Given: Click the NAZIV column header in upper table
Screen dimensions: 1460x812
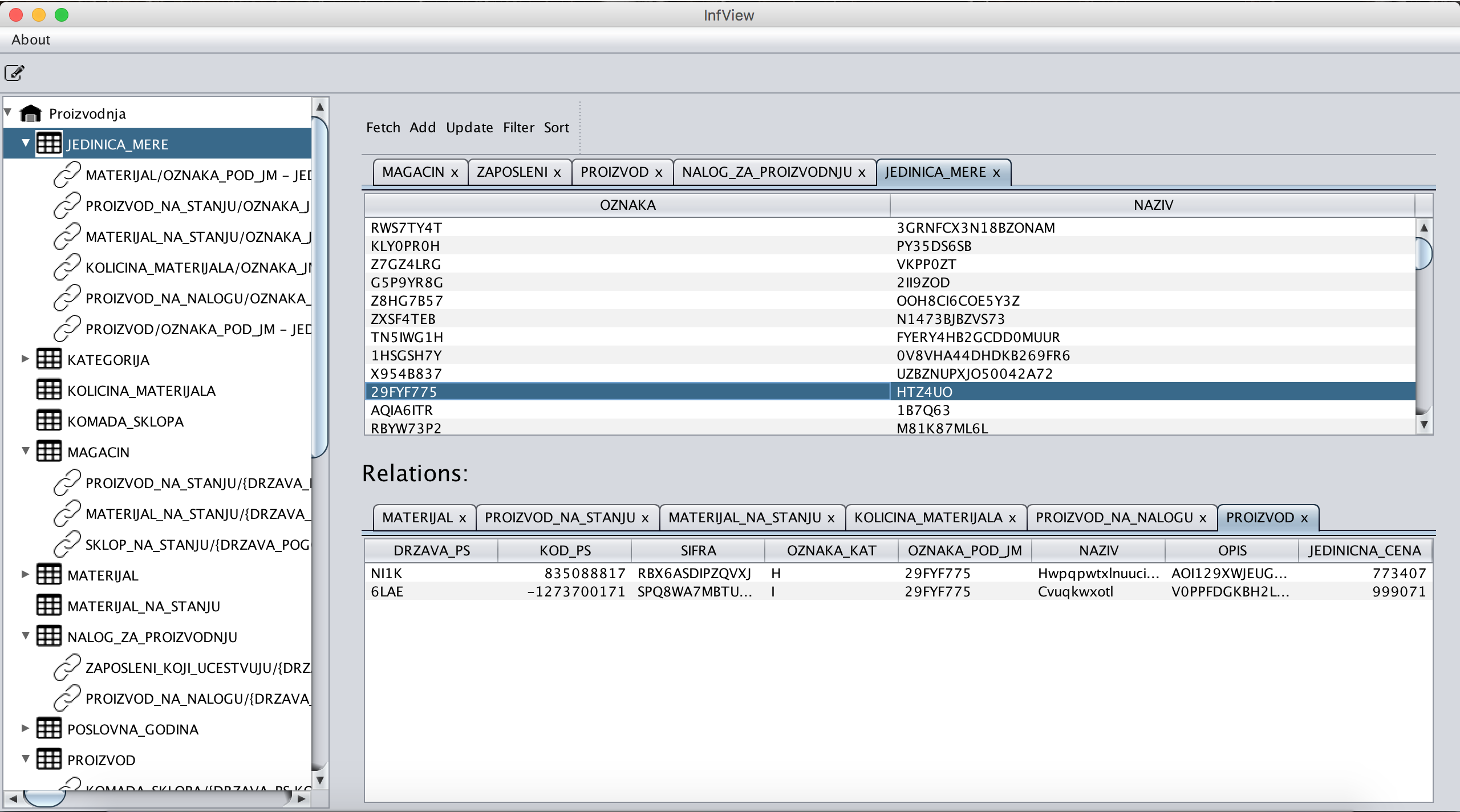Looking at the screenshot, I should click(1153, 205).
